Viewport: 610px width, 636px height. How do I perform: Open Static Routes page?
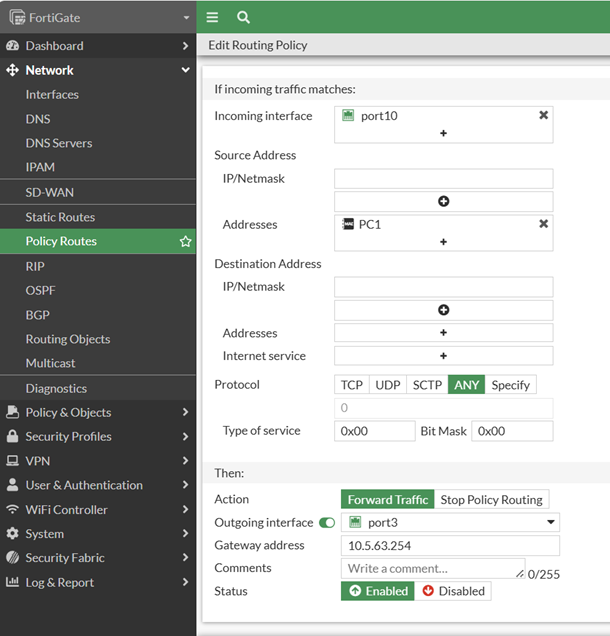[x=60, y=217]
